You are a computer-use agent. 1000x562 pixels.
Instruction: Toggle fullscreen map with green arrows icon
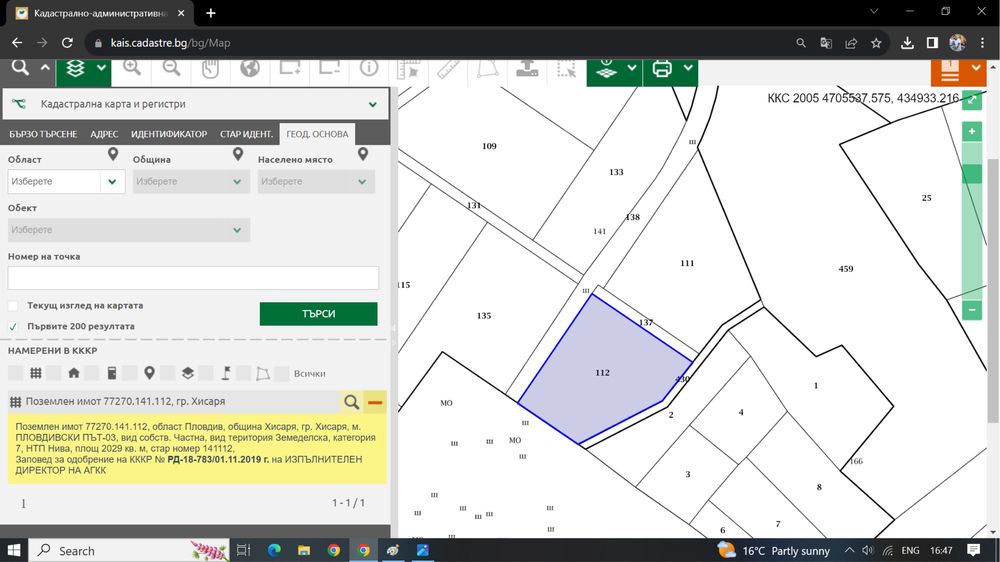pyautogui.click(x=971, y=100)
